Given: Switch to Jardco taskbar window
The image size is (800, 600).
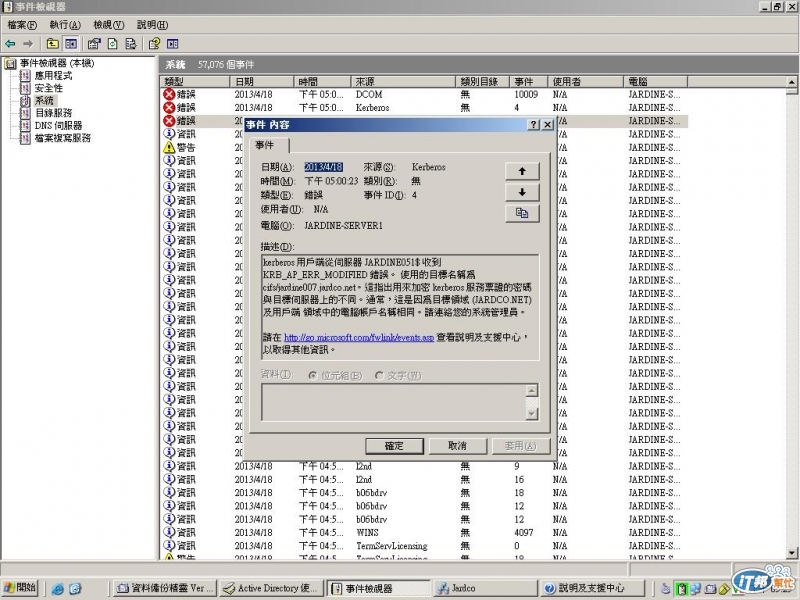Looking at the screenshot, I should [485, 588].
